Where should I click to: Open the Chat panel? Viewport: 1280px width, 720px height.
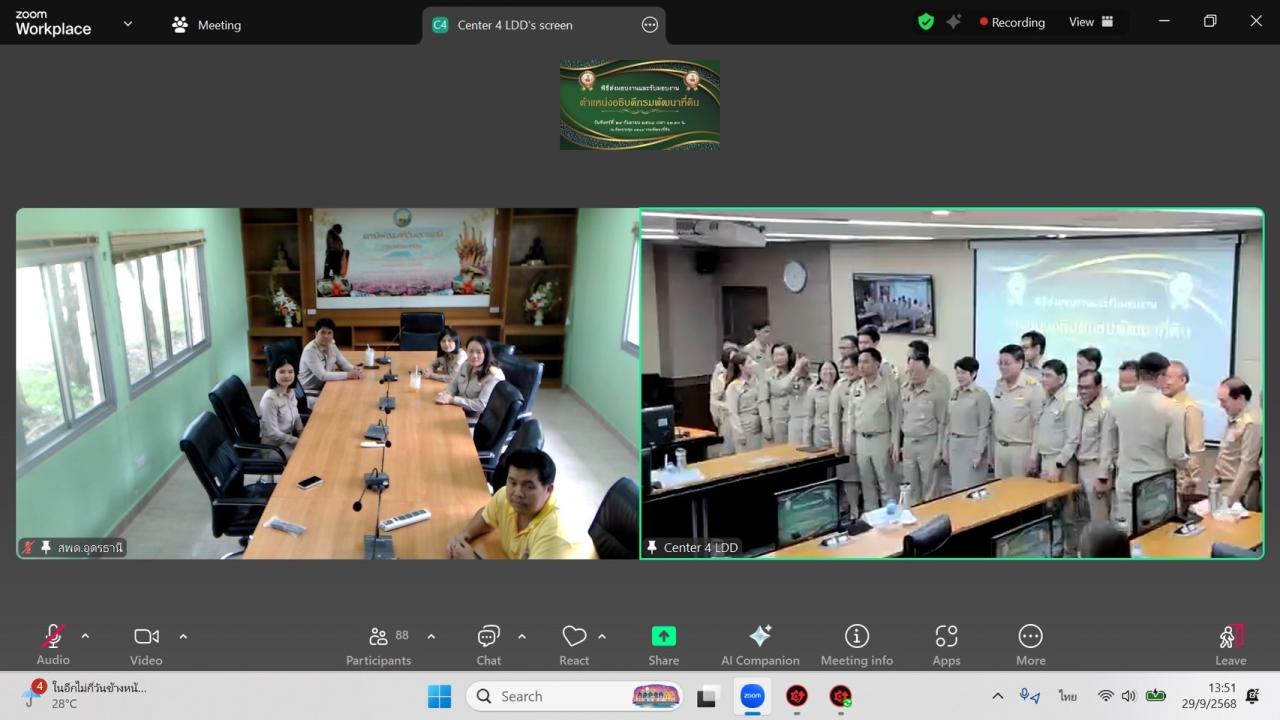488,644
